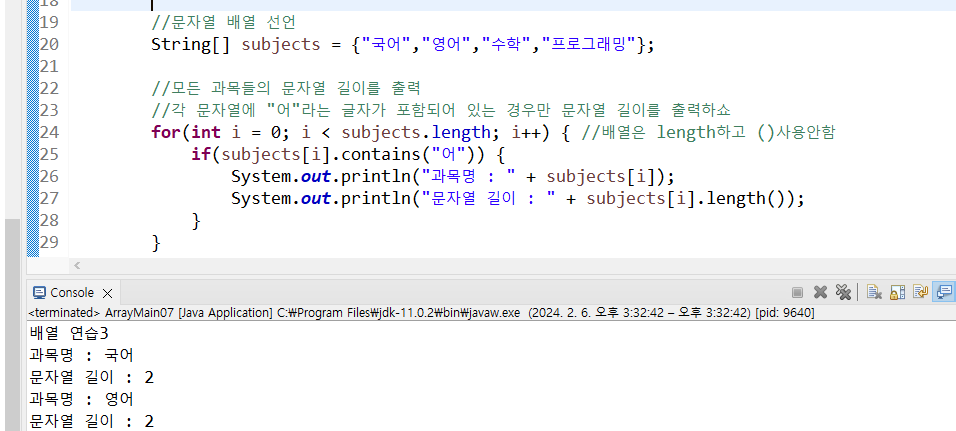
Task: Click "문자열 길이 : 2" directly below 영어
Action: tap(91, 421)
